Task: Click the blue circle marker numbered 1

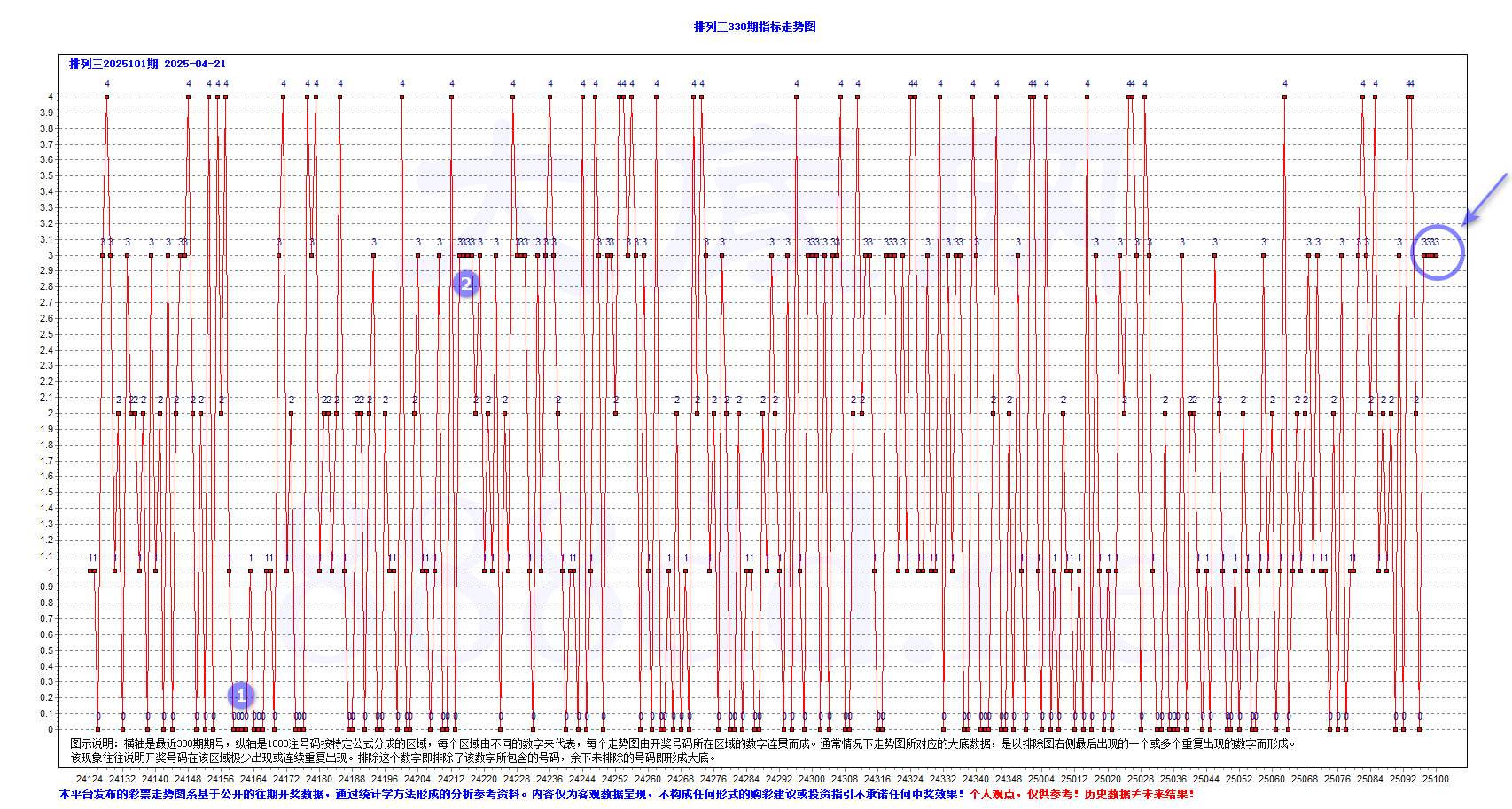Action: [240, 696]
